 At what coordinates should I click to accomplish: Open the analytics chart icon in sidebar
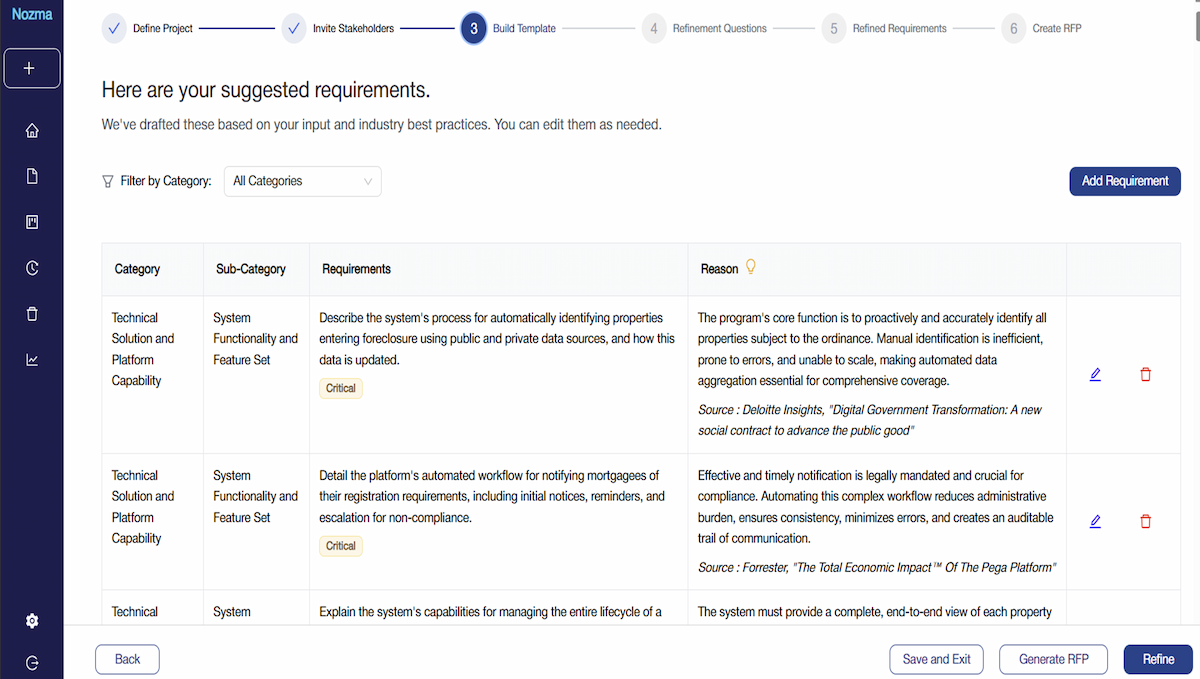pyautogui.click(x=32, y=360)
